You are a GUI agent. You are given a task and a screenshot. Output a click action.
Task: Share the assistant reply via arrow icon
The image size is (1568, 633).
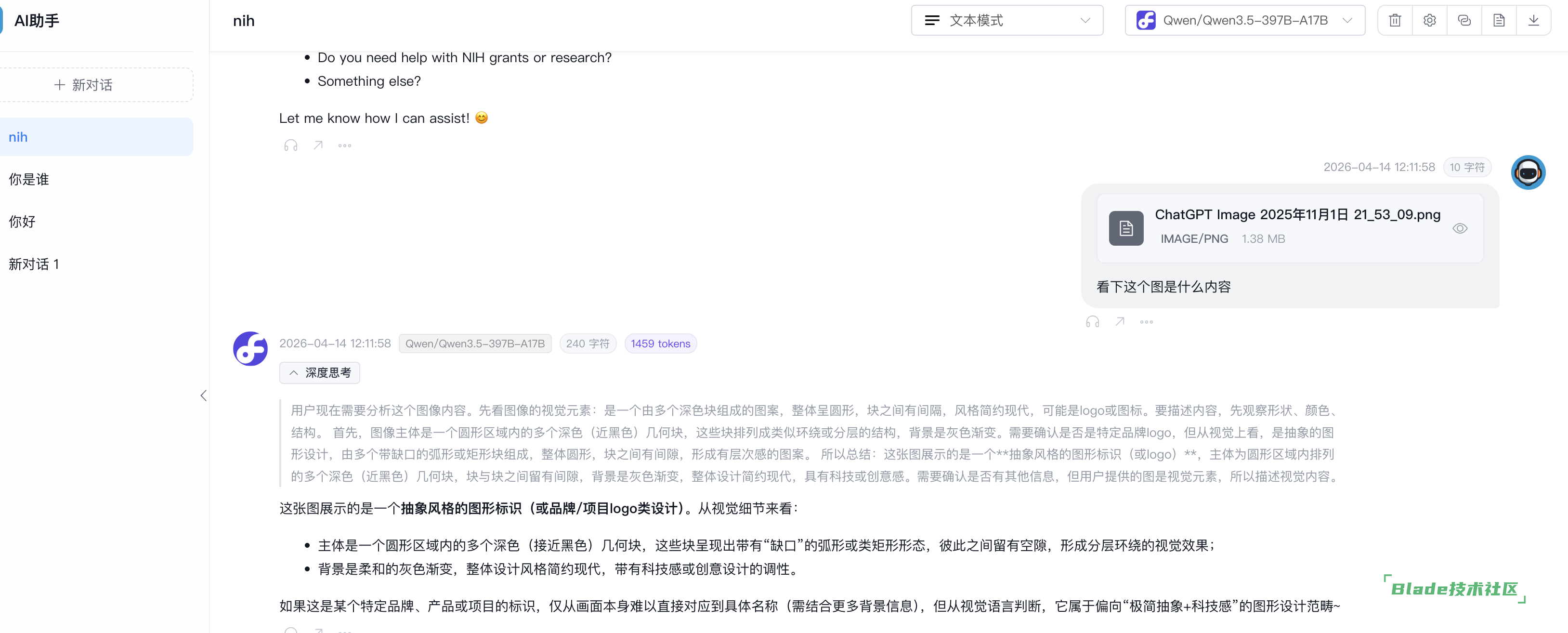(318, 145)
